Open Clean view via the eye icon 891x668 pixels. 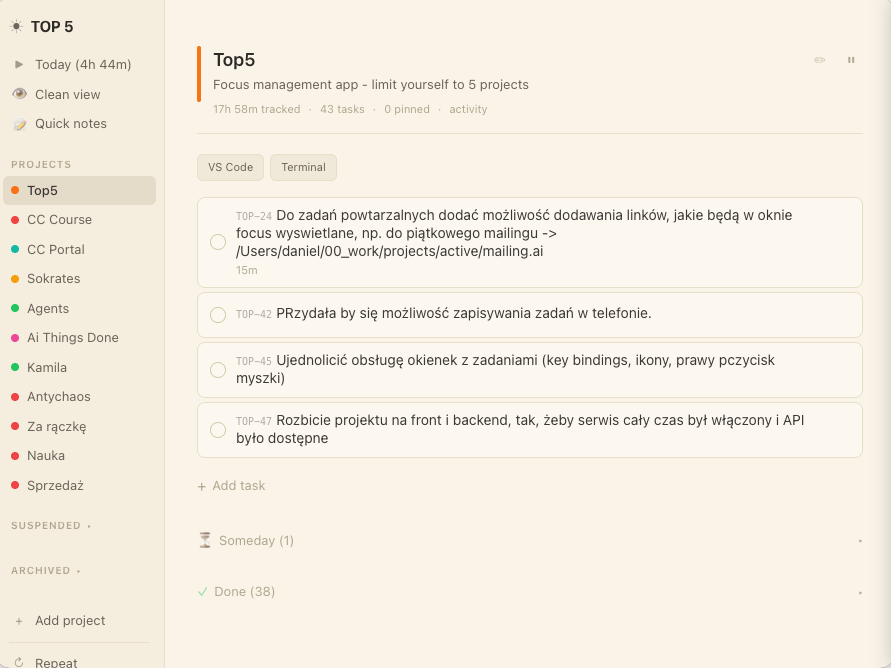pyautogui.click(x=19, y=94)
